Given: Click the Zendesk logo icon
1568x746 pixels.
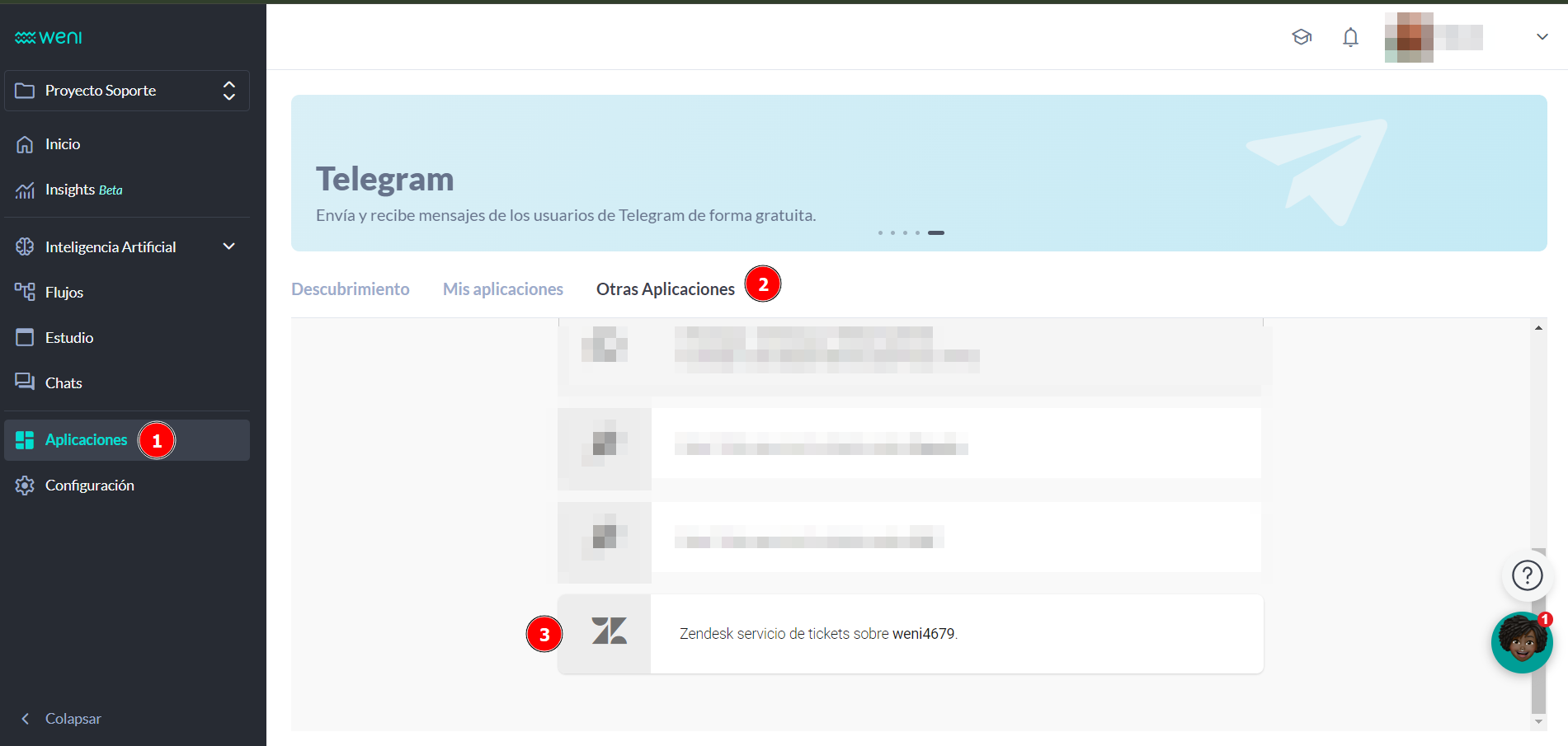Looking at the screenshot, I should pos(609,632).
